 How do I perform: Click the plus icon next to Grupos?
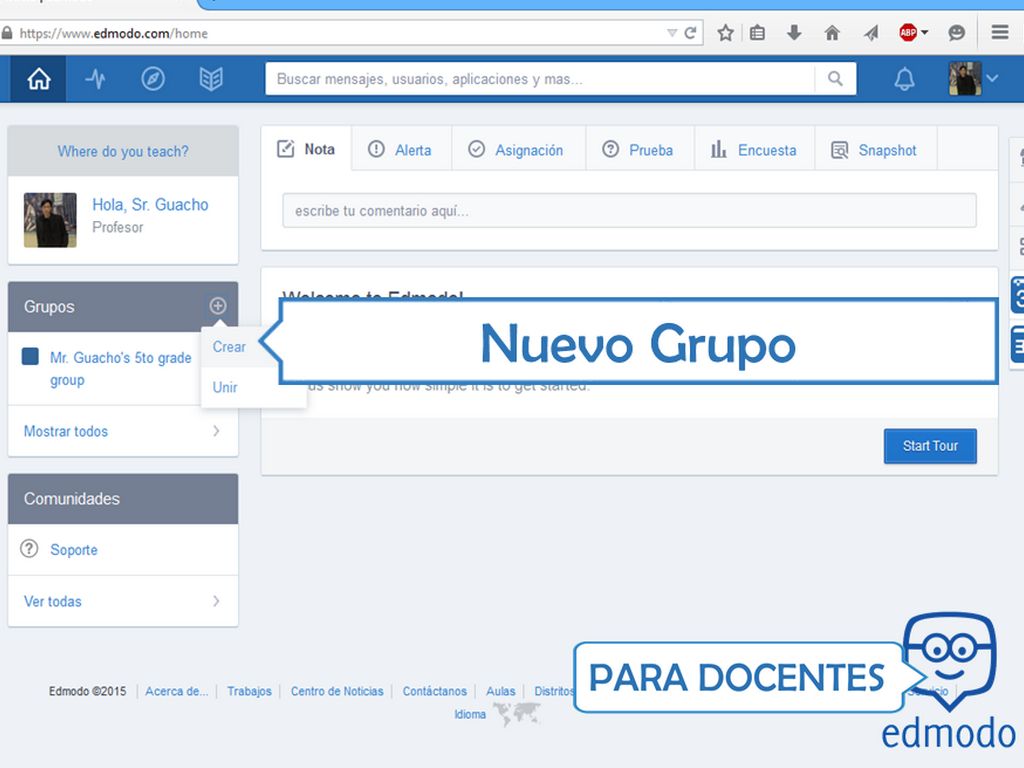(x=218, y=306)
